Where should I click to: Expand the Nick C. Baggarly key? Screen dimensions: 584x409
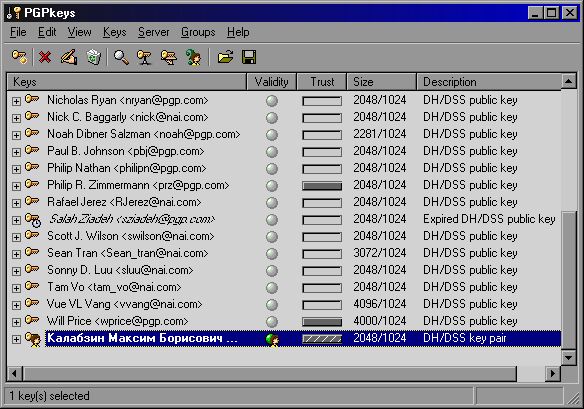click(16, 118)
